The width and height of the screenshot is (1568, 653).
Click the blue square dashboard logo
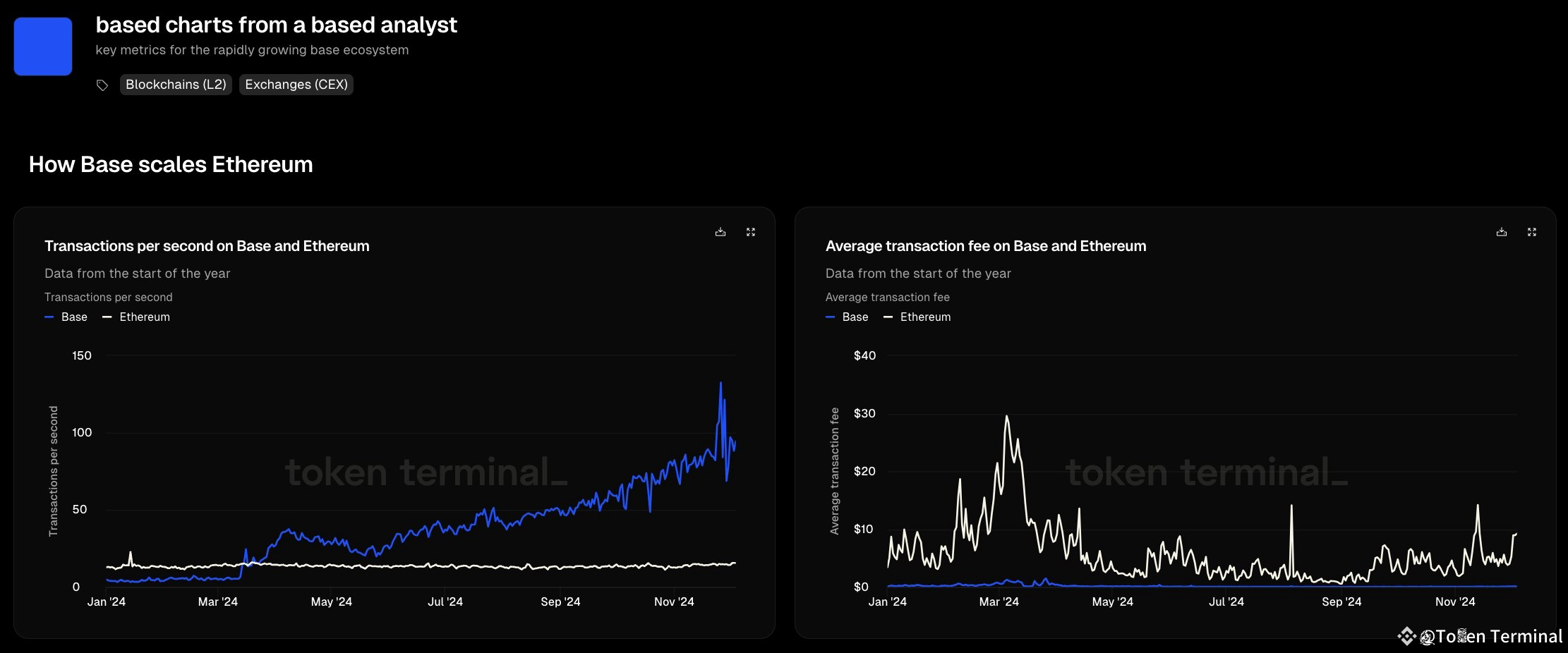point(42,45)
